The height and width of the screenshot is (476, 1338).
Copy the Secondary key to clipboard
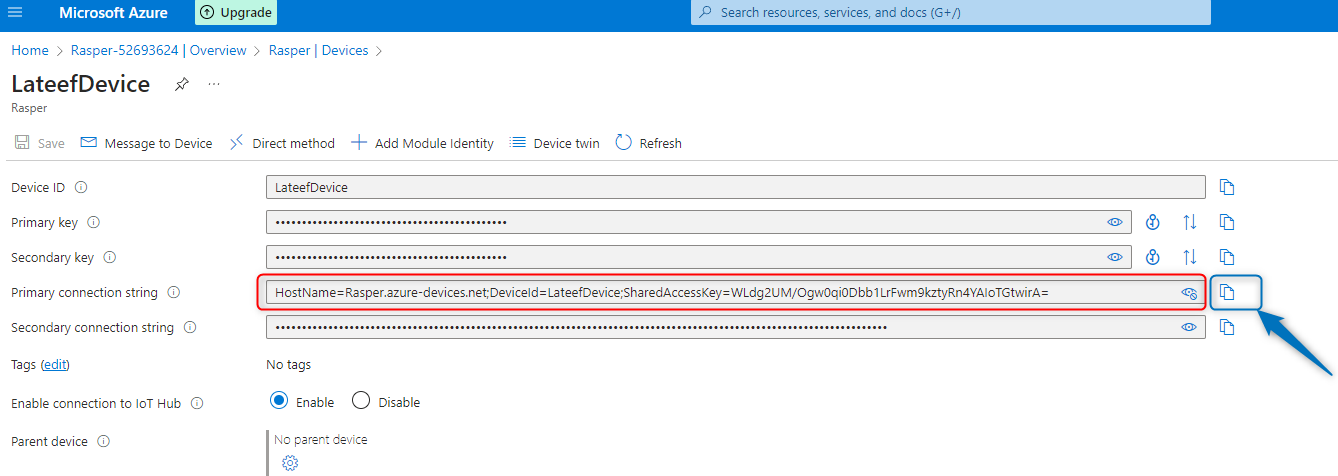tap(1227, 257)
